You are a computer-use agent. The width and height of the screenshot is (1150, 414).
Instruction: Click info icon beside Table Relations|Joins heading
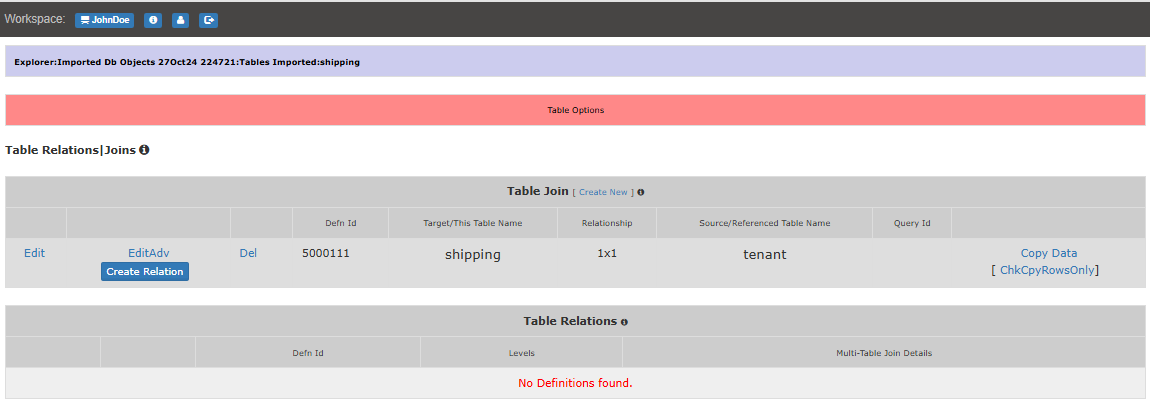[x=144, y=150]
